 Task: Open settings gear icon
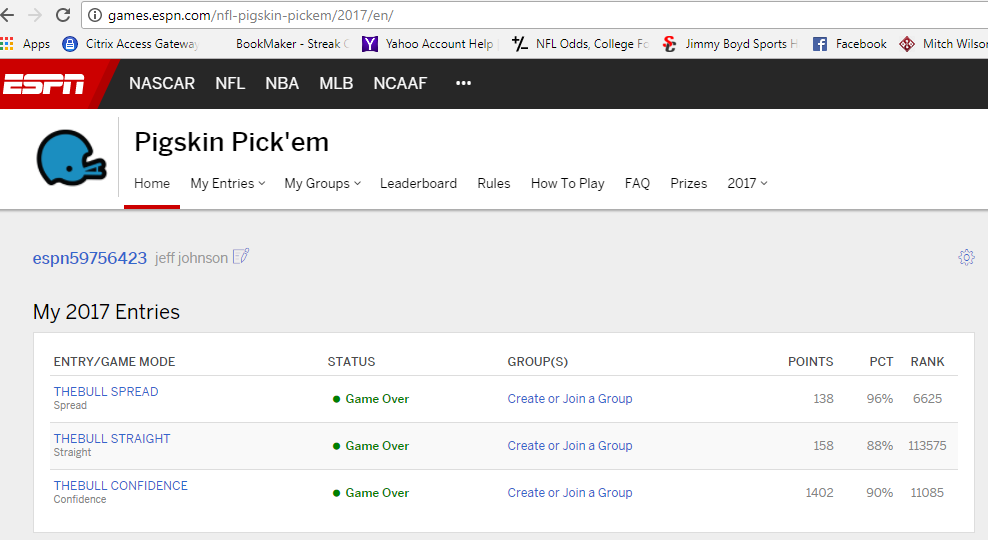point(967,257)
